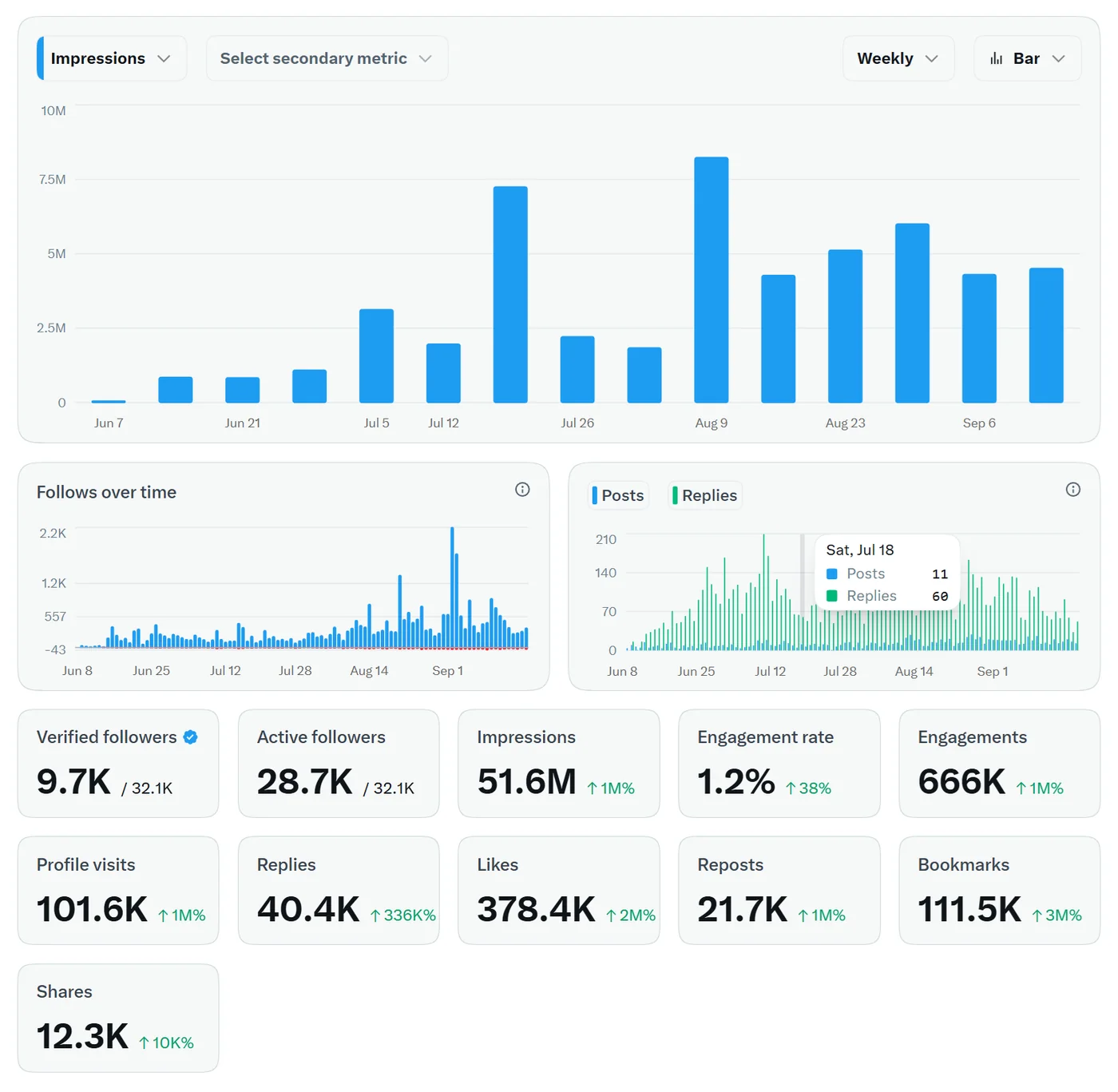Select the Impressions 51.6M card

(559, 764)
